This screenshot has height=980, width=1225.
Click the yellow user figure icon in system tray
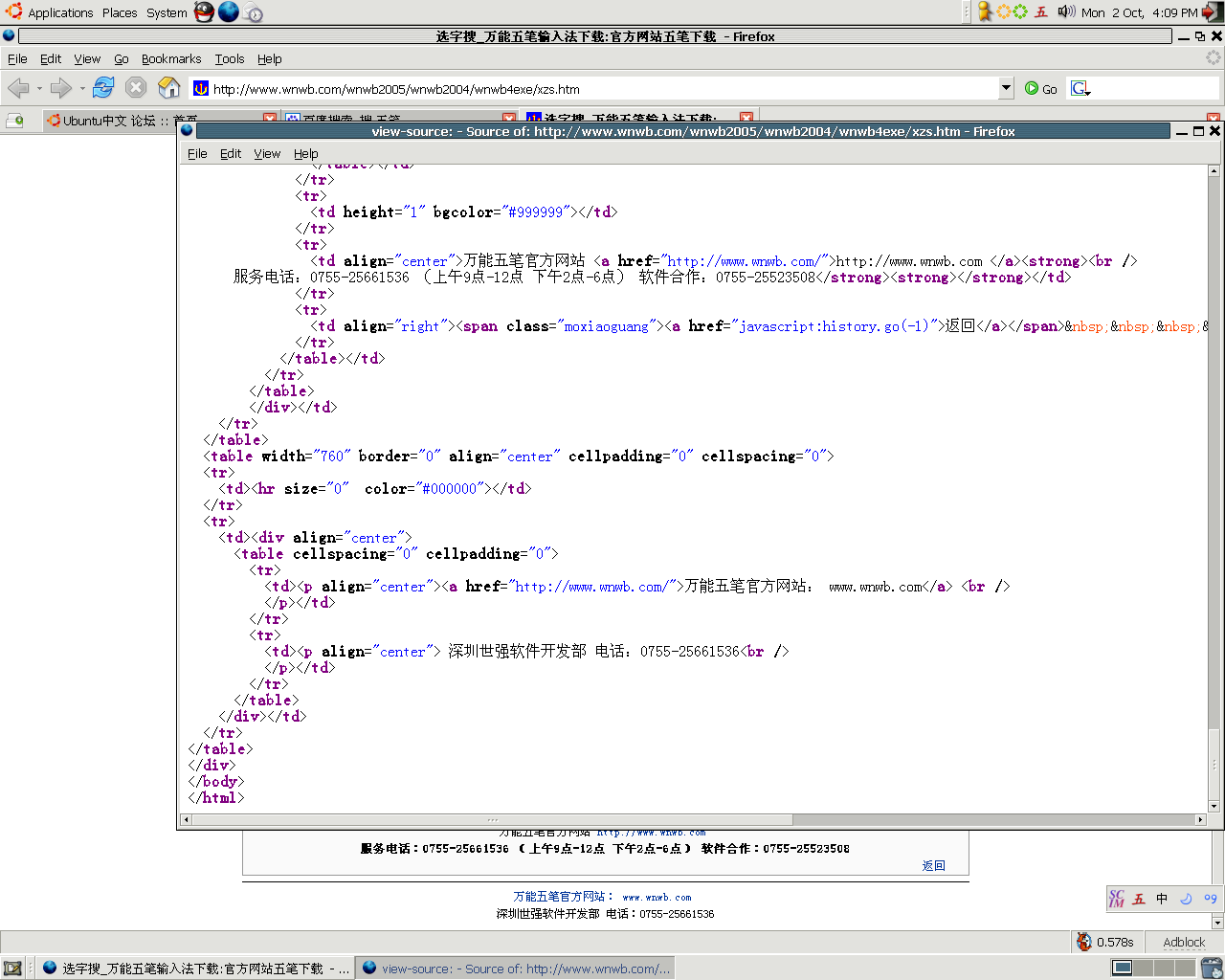click(985, 11)
